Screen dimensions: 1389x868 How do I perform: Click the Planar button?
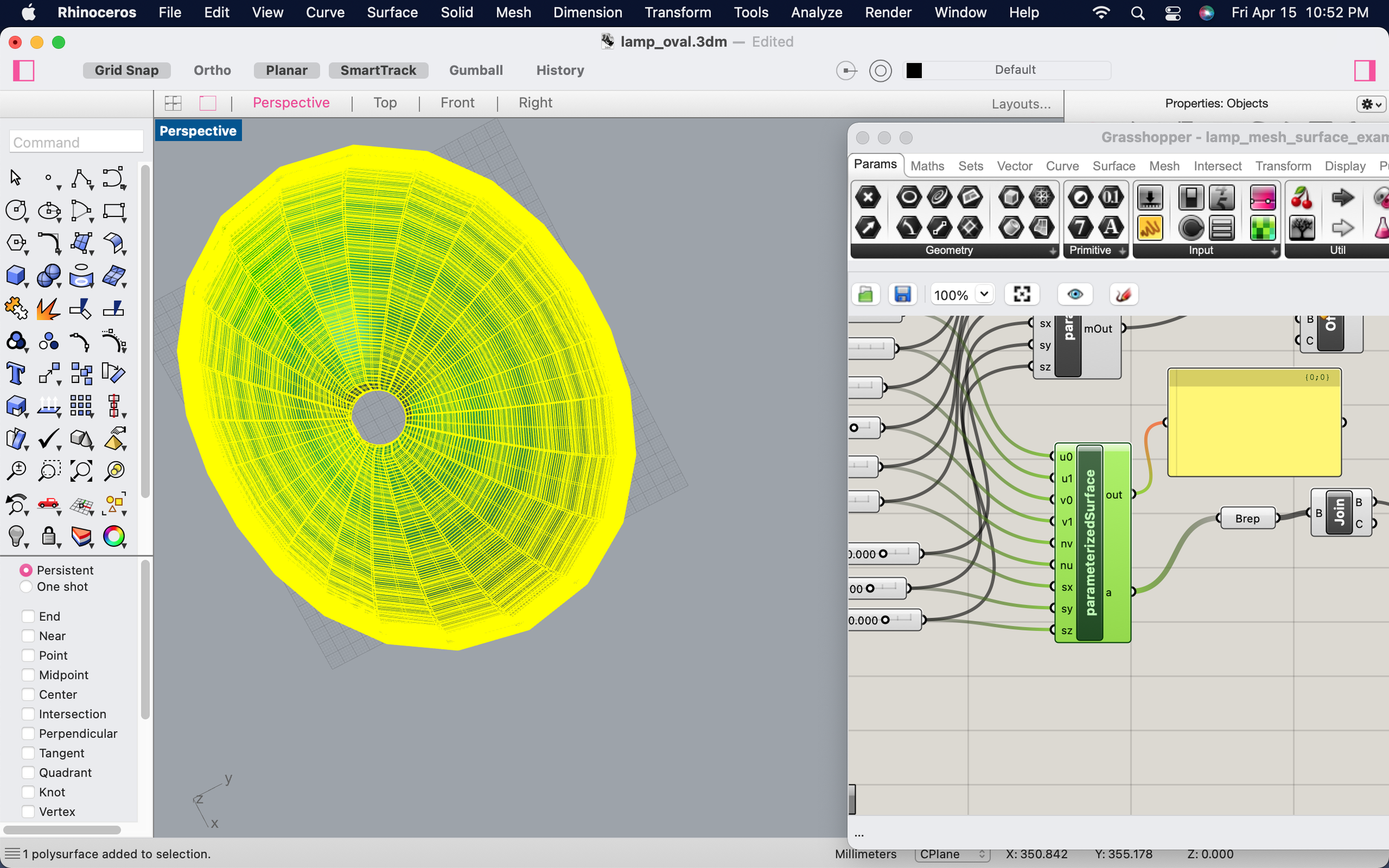pyautogui.click(x=286, y=70)
